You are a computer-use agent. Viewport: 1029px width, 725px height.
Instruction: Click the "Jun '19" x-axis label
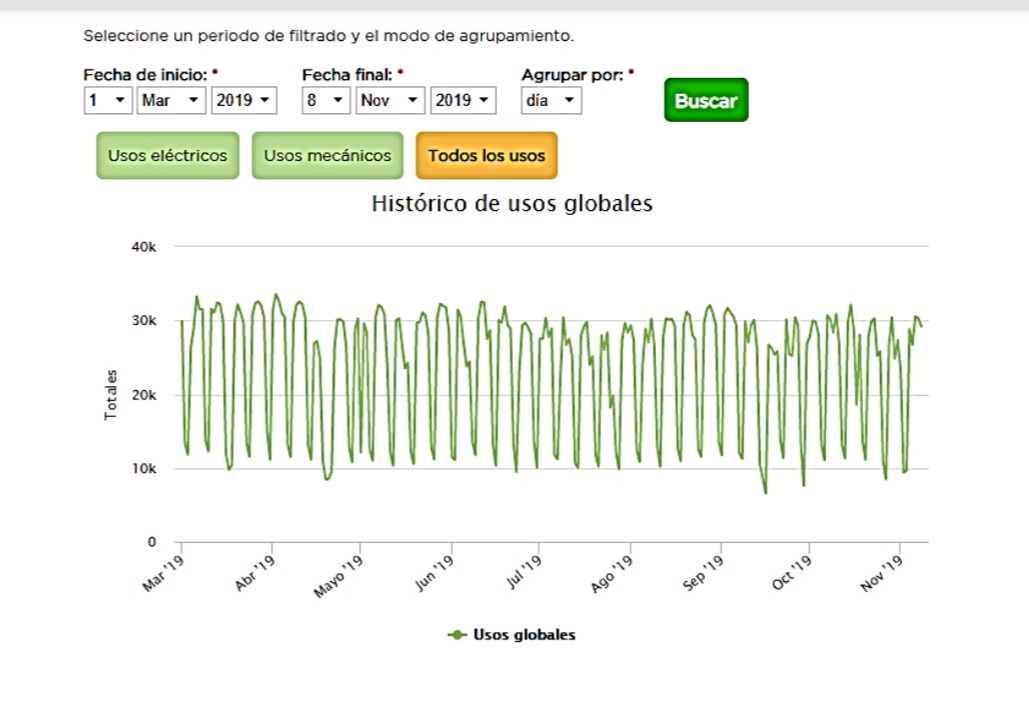coord(434,572)
